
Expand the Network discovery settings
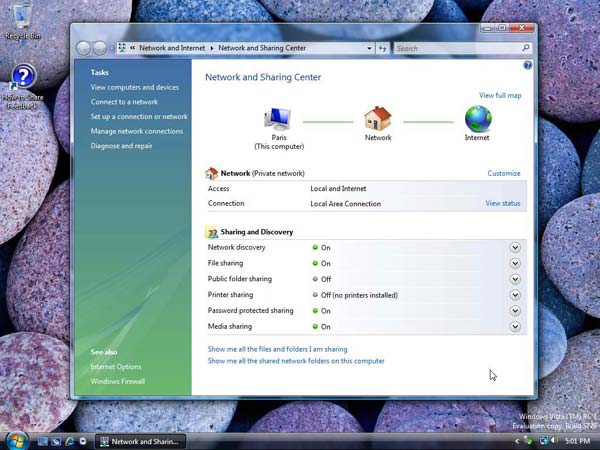coord(515,247)
